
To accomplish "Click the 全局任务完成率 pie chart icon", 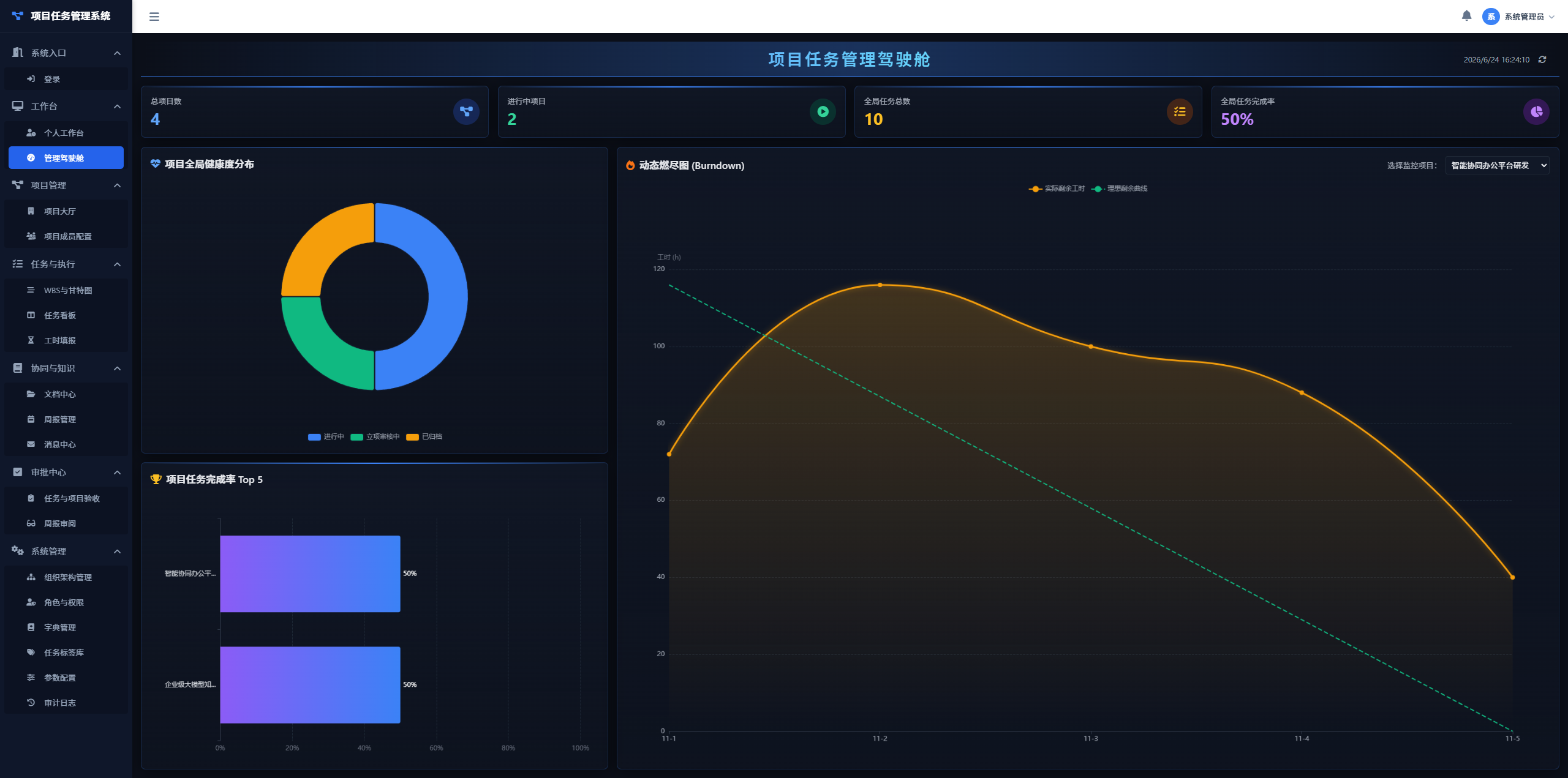I will click(x=1536, y=111).
